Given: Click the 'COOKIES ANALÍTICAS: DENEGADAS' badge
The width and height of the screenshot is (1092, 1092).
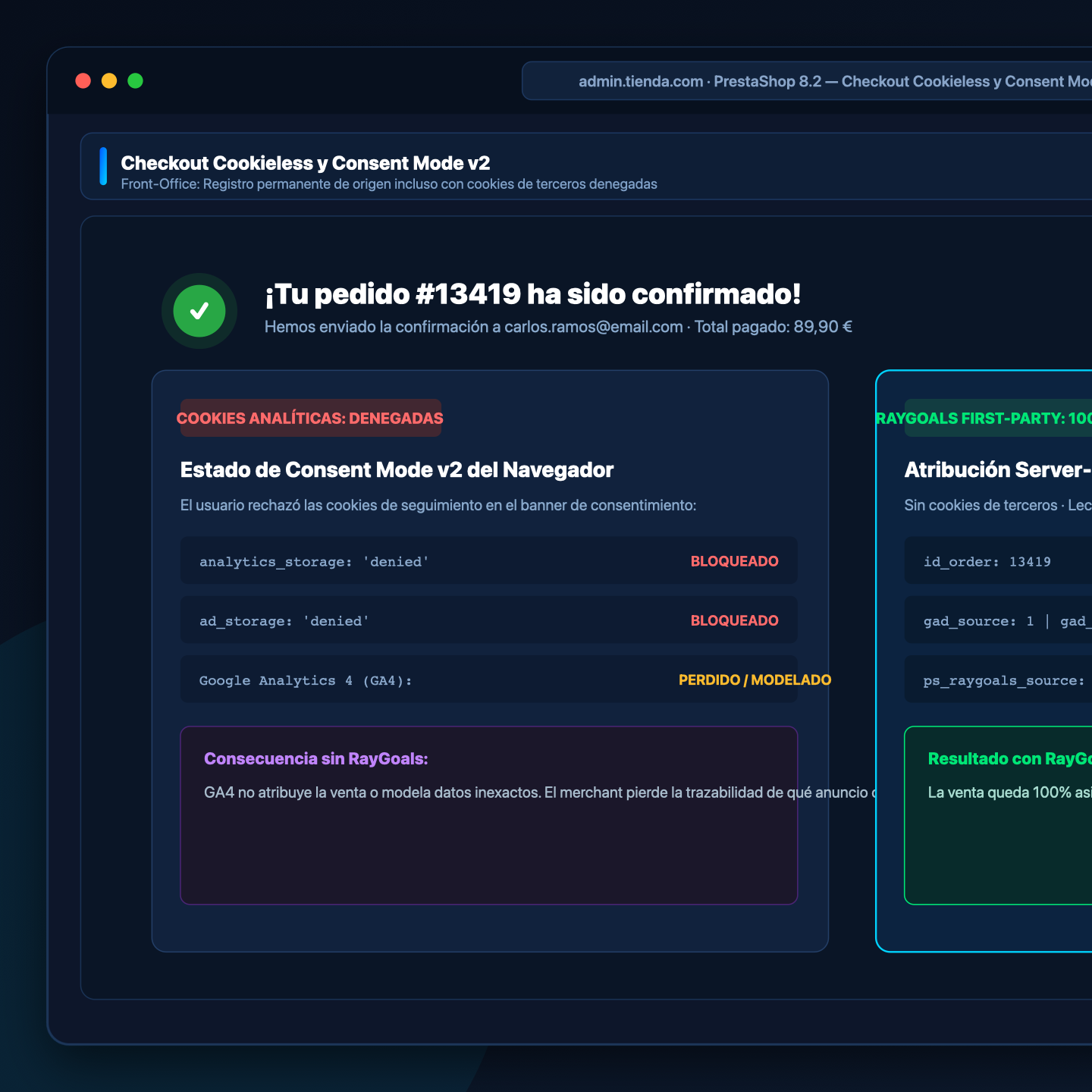Looking at the screenshot, I should coord(310,418).
